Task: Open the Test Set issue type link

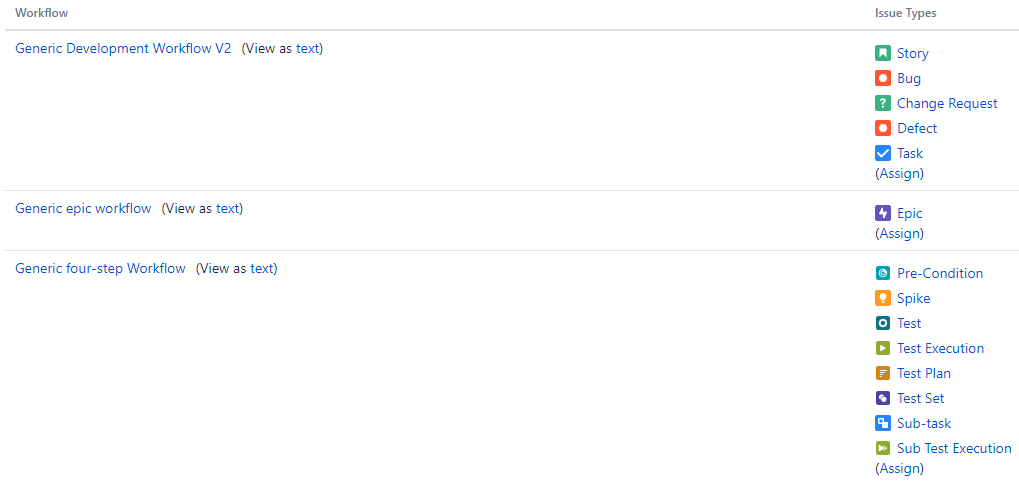Action: coord(921,398)
